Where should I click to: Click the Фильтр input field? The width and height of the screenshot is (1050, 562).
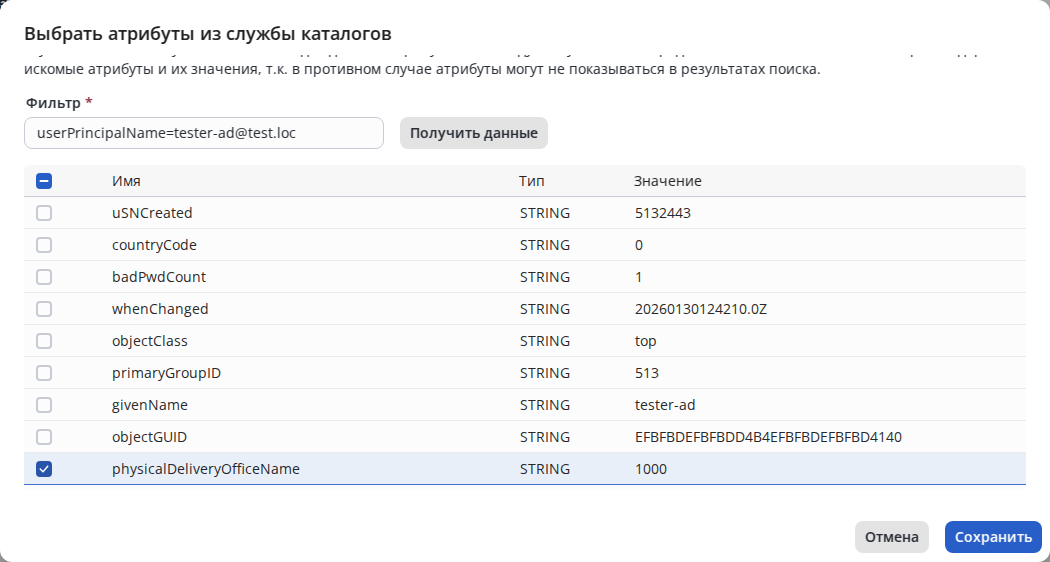(203, 133)
